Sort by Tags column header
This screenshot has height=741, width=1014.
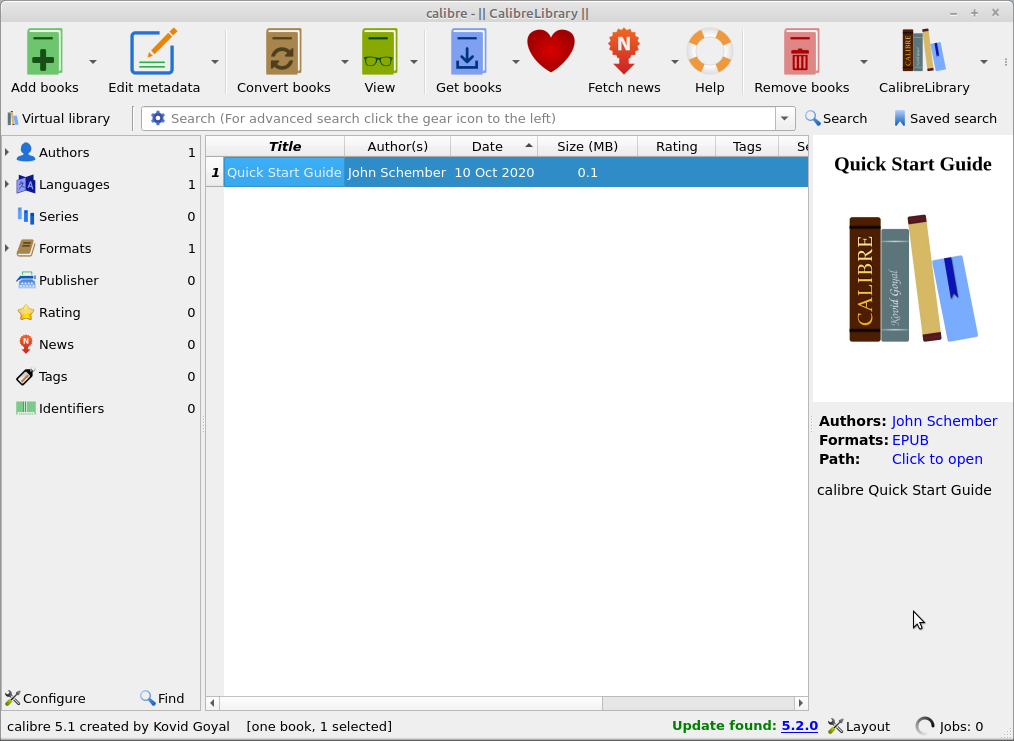pos(747,147)
